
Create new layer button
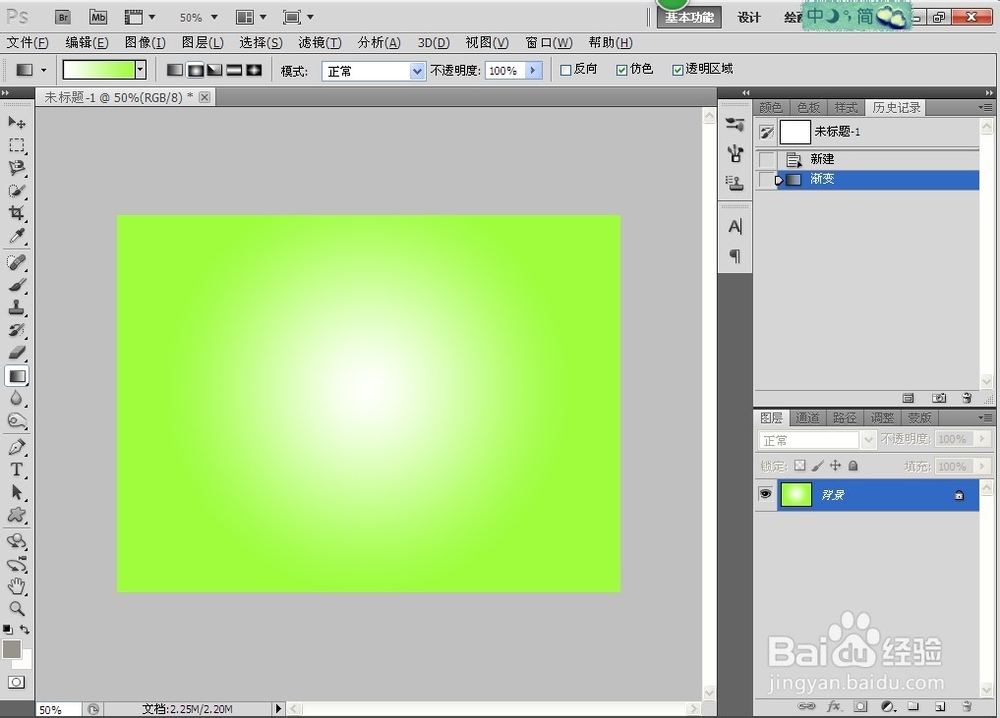tap(939, 706)
